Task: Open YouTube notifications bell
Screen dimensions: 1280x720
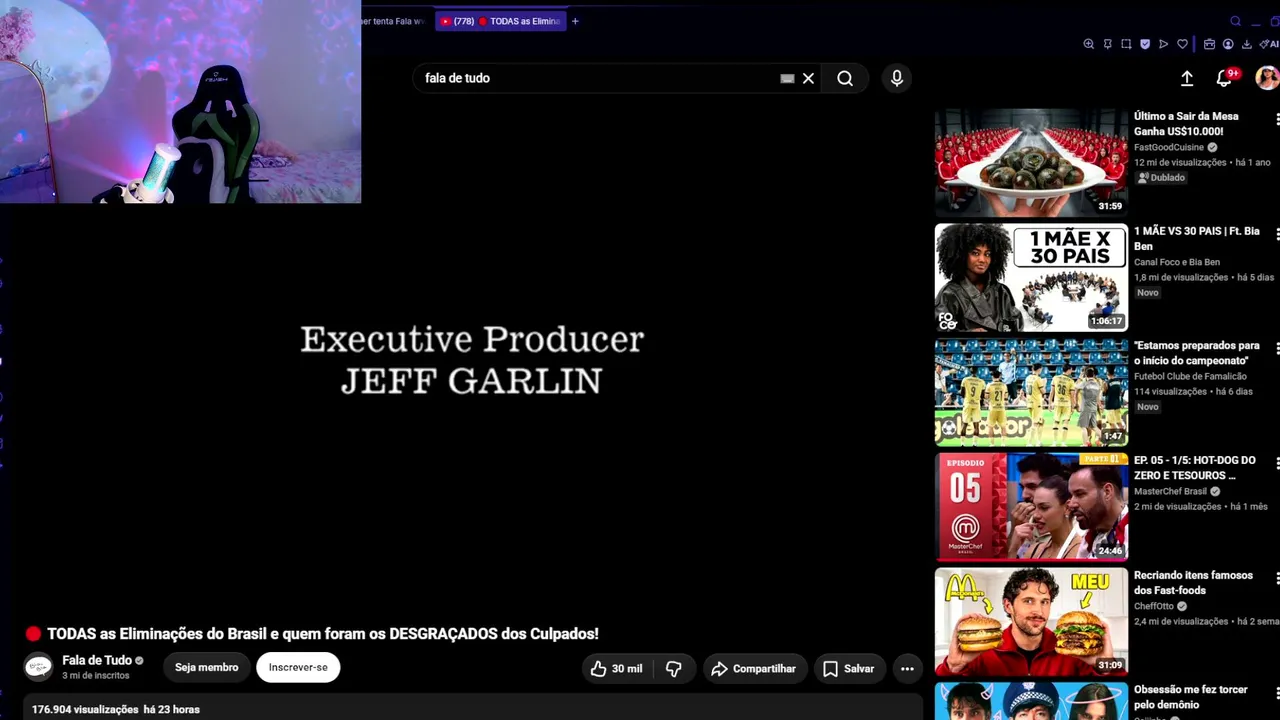Action: click(1224, 78)
